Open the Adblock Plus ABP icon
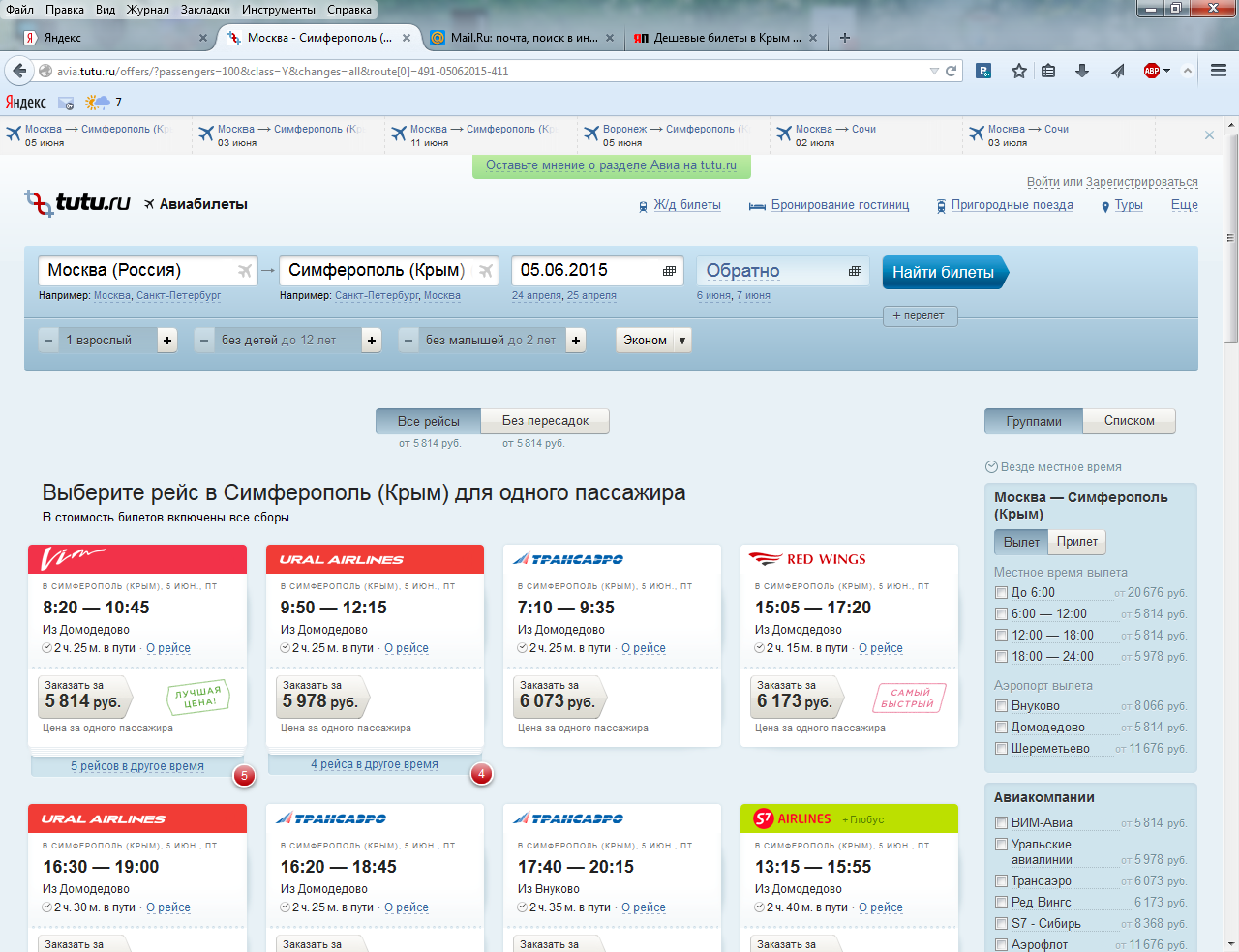Screen dimensions: 1239x952 click(x=1152, y=71)
